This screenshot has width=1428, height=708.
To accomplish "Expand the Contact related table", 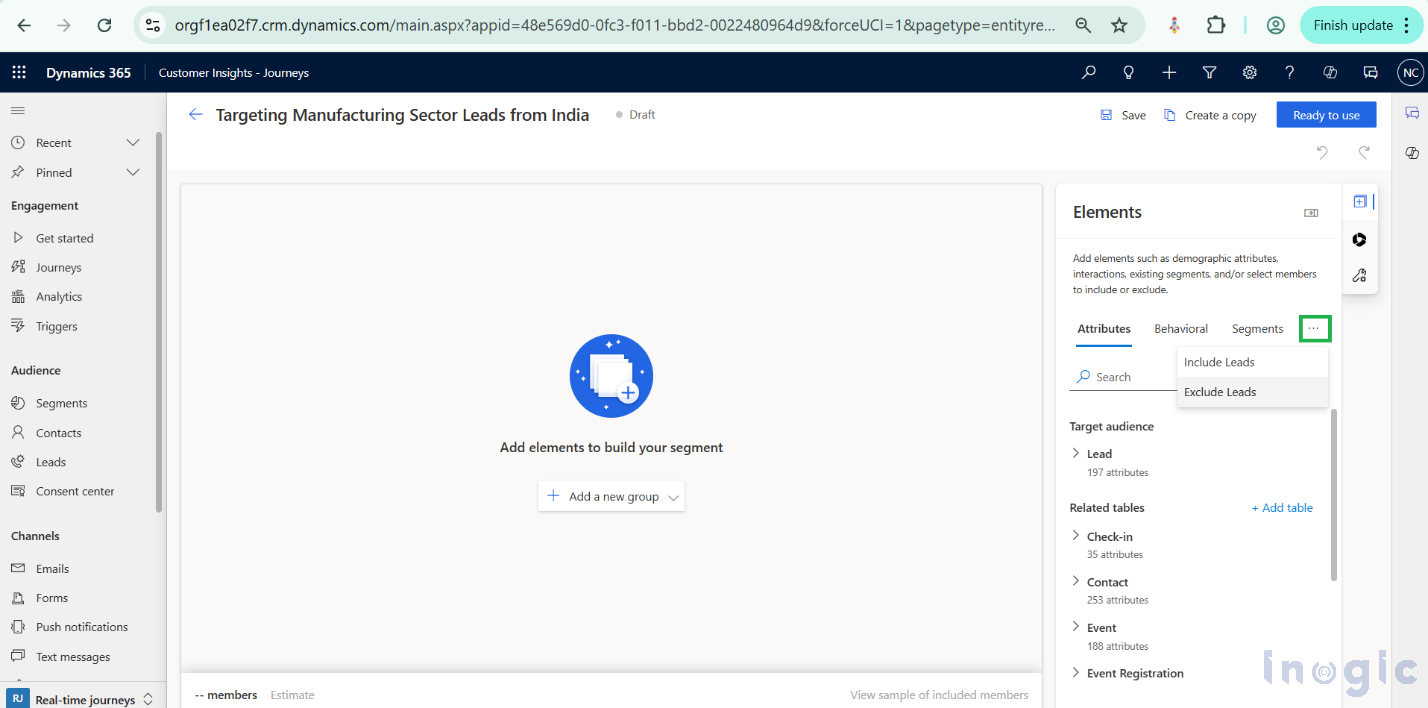I will coord(1076,581).
